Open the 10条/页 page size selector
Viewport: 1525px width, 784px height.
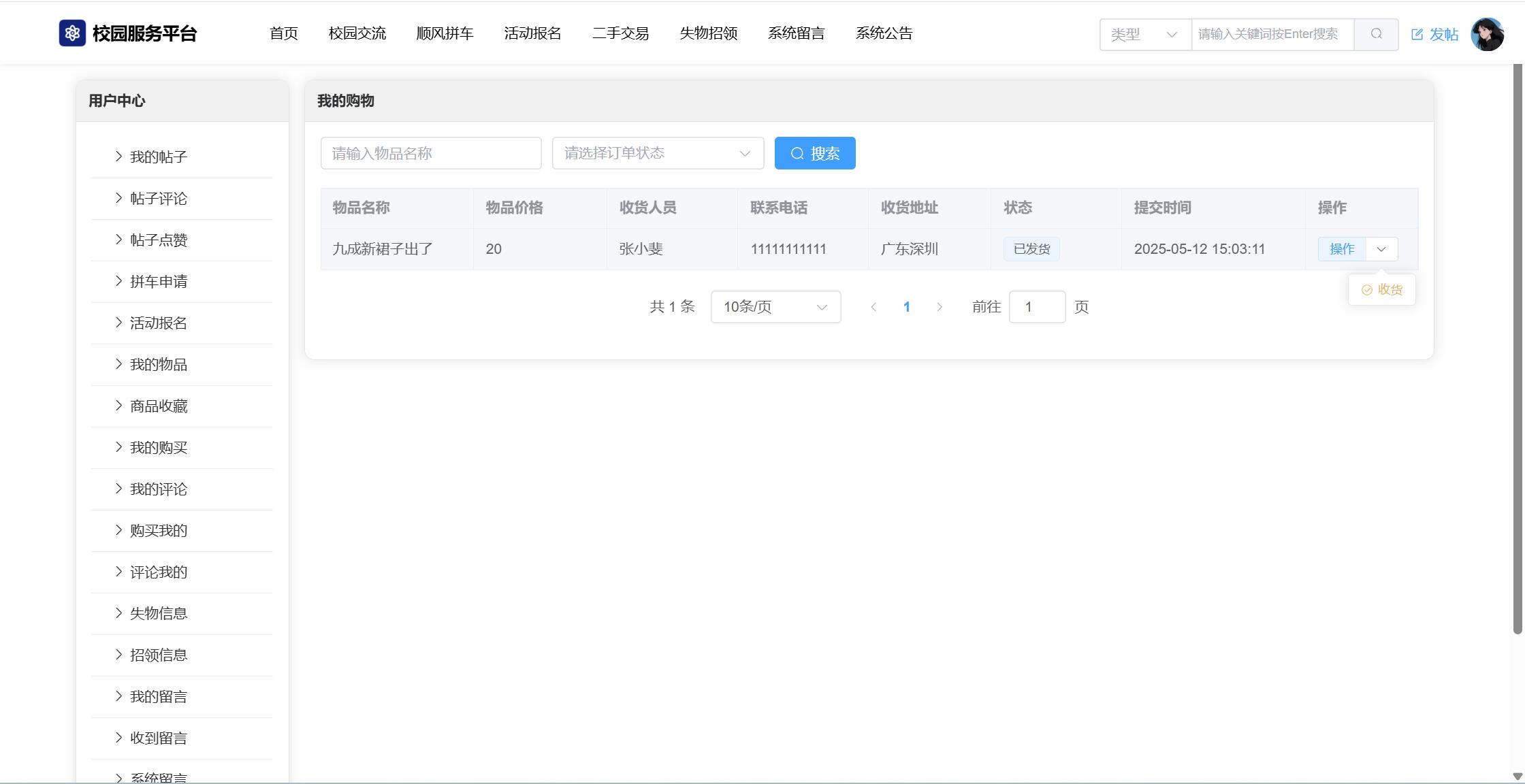click(775, 307)
